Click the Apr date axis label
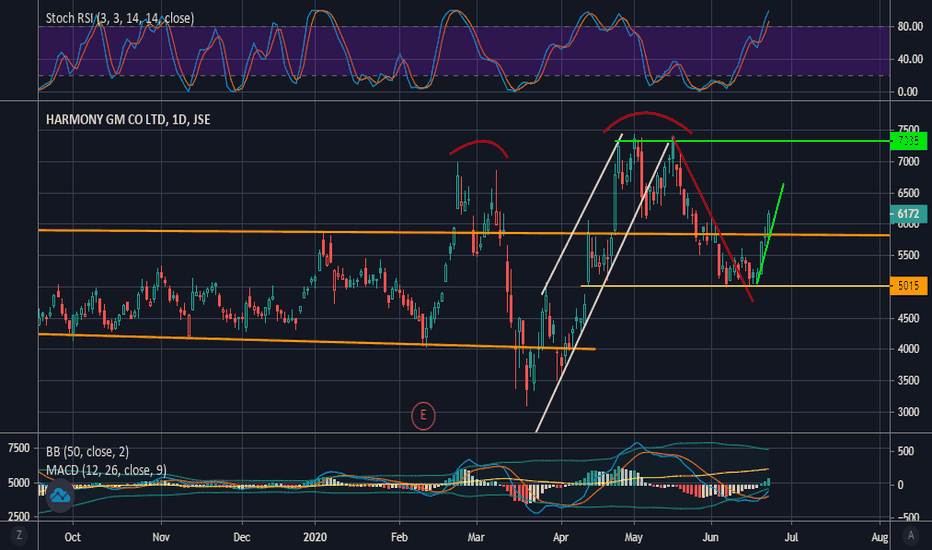Viewport: 932px width, 550px height. pos(561,538)
